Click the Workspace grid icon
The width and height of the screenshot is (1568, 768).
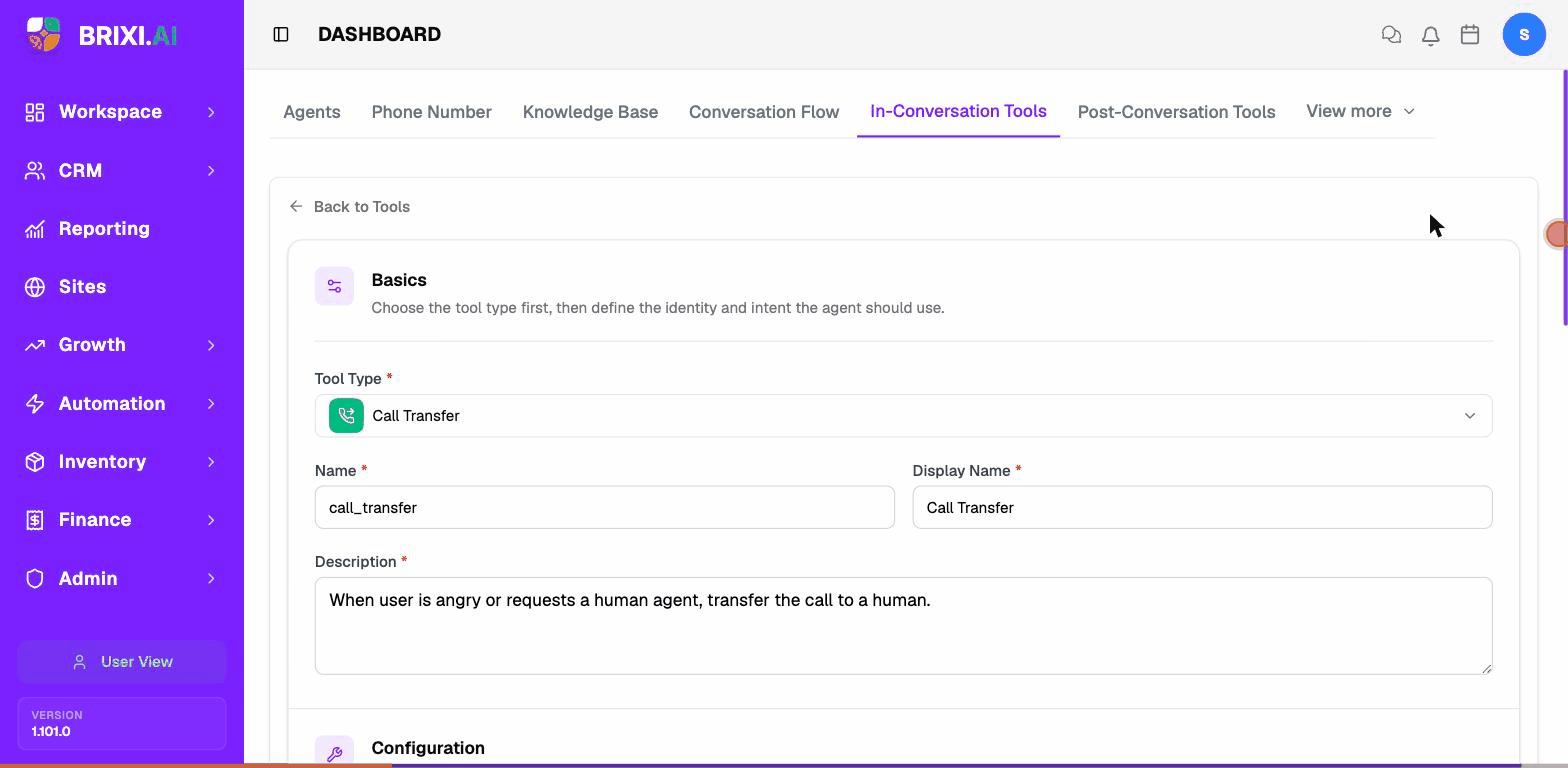35,112
